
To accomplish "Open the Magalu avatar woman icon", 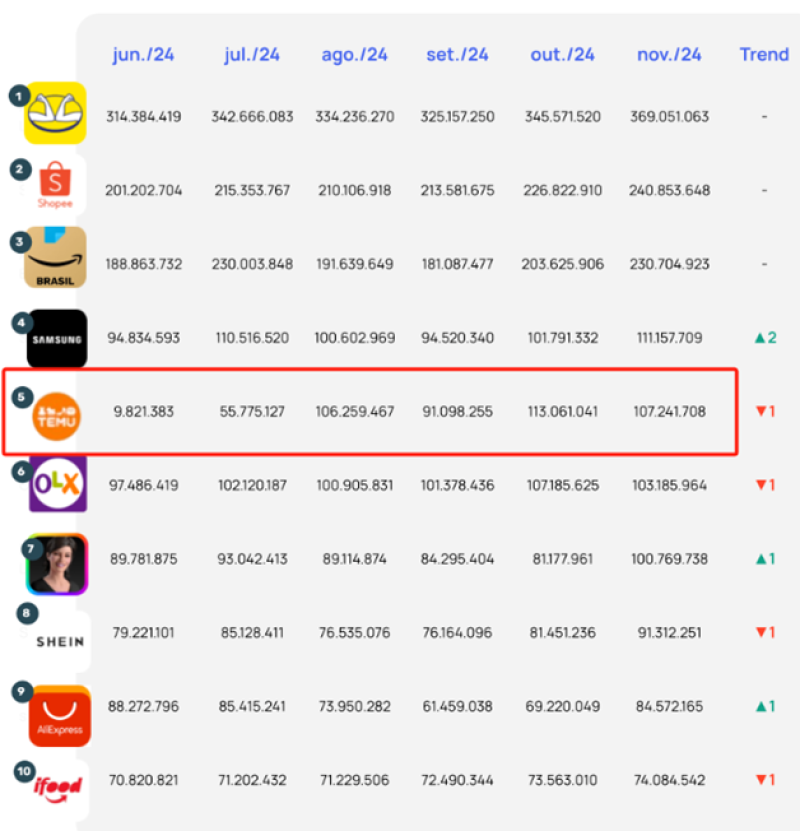I will pyautogui.click(x=57, y=564).
